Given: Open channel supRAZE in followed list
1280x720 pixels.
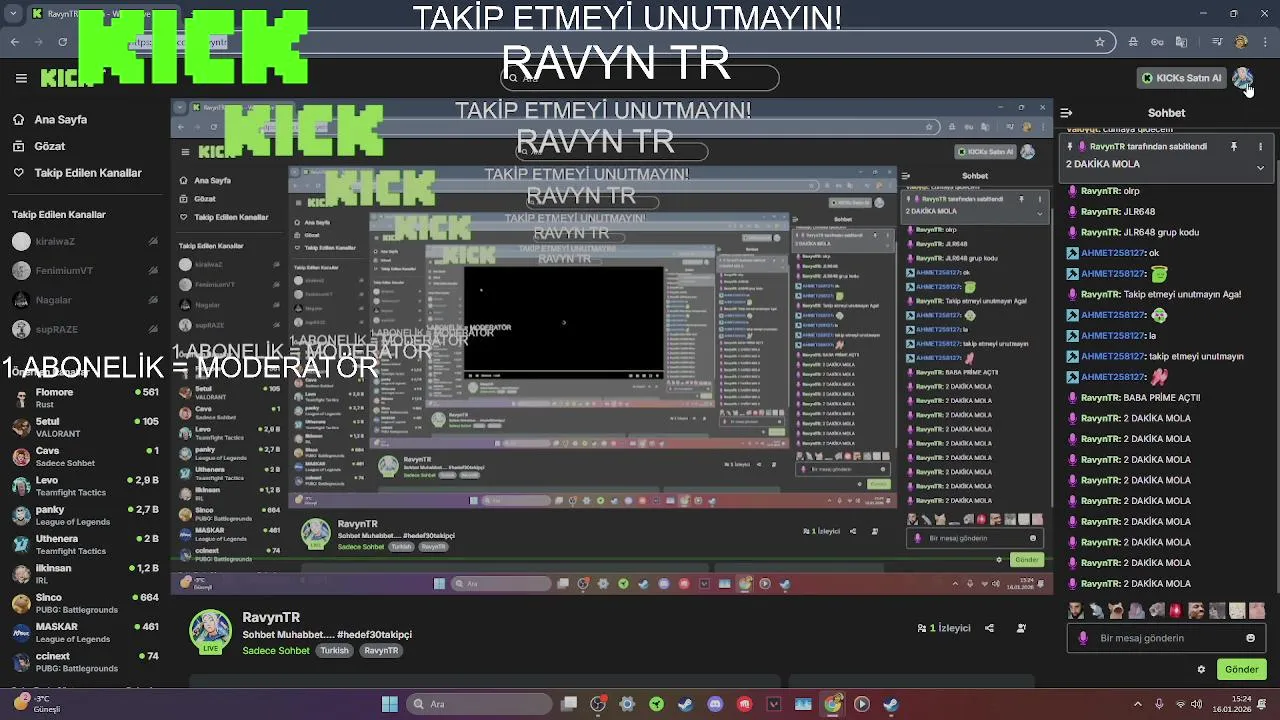Looking at the screenshot, I should tap(84, 329).
